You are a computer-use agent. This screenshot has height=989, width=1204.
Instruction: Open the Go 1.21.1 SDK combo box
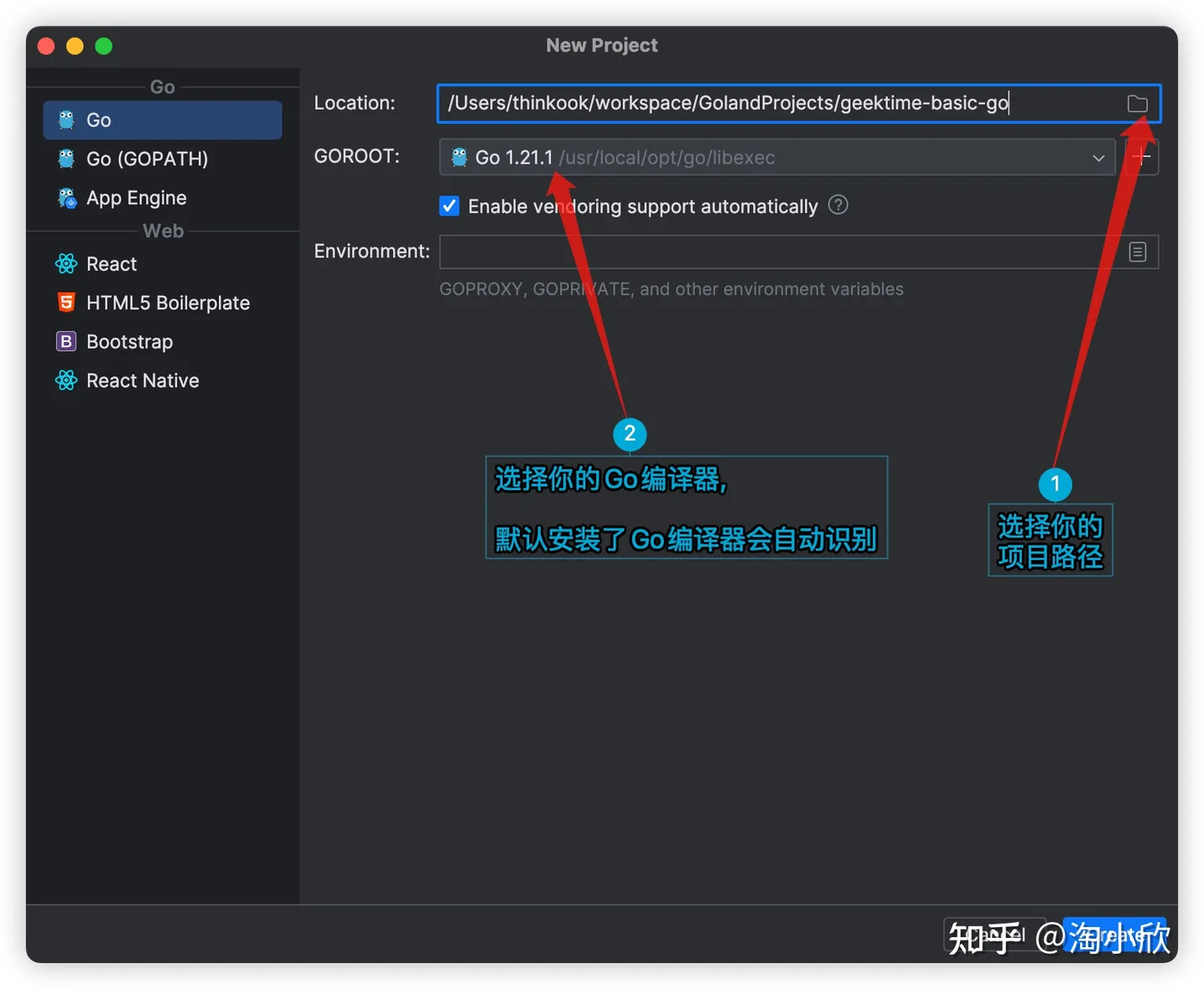tap(752, 158)
